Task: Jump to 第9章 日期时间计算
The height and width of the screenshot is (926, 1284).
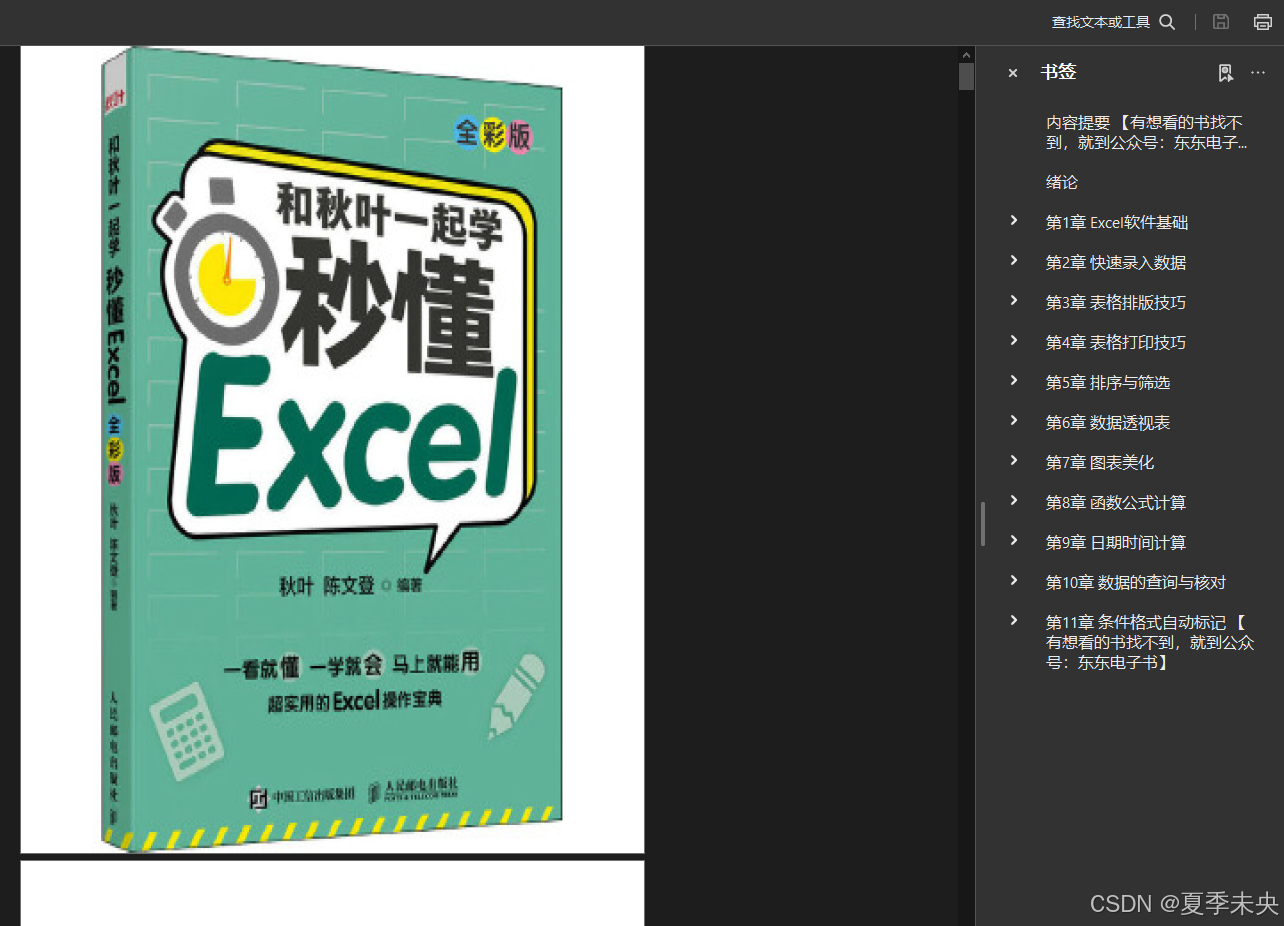Action: (1116, 542)
